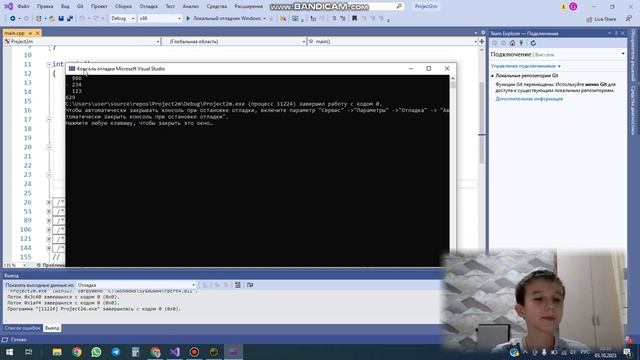Click the Готово status bar entry

(x=19, y=340)
